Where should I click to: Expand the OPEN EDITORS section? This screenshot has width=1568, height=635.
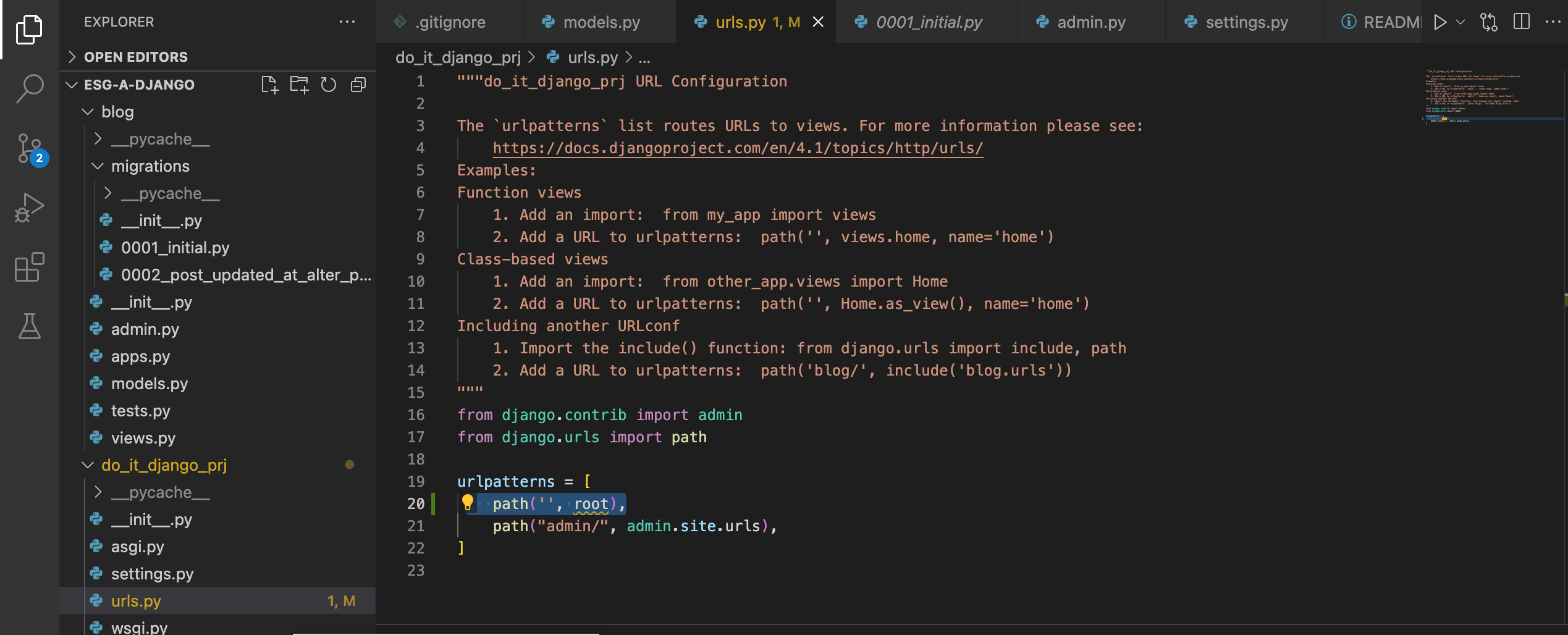click(x=217, y=57)
